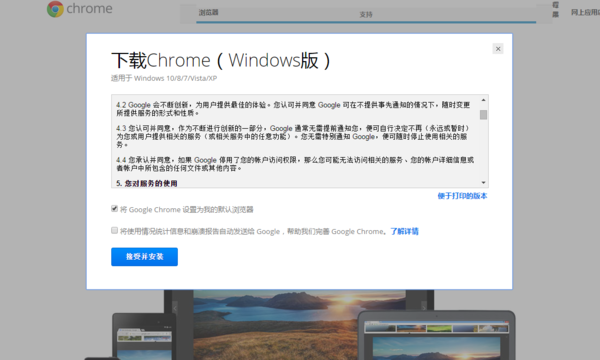Open the 了解详情 link

(404, 231)
